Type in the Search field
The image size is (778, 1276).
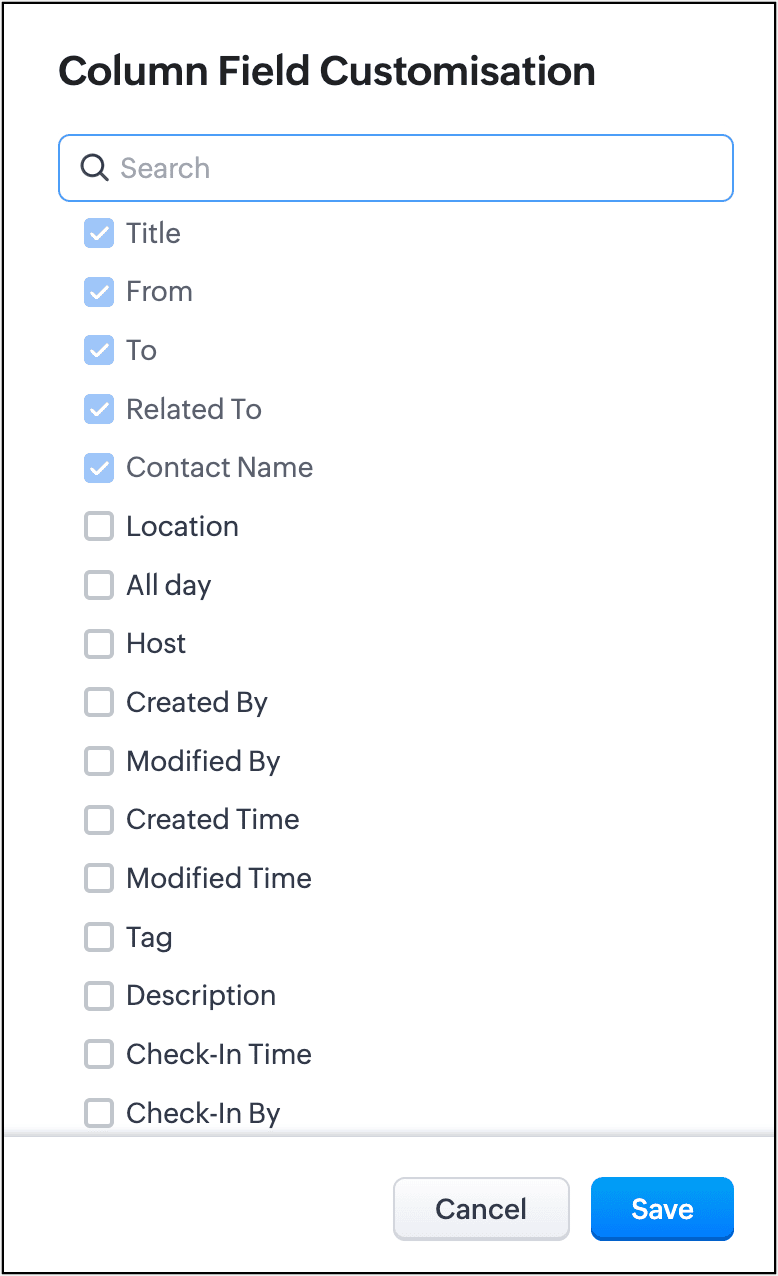tap(420, 168)
